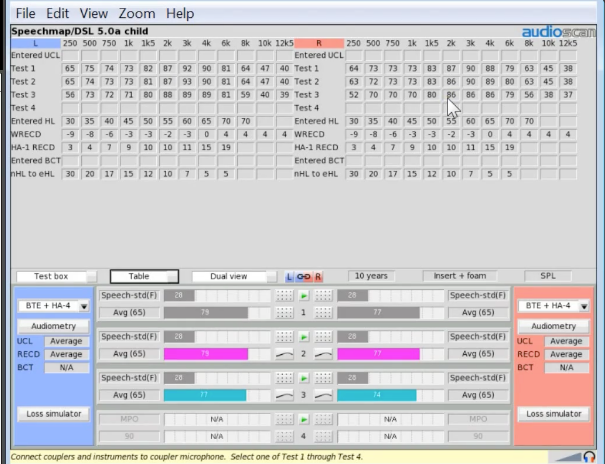The width and height of the screenshot is (605, 464).
Task: Click Test 4 right dotted grid icon
Action: point(323,419)
